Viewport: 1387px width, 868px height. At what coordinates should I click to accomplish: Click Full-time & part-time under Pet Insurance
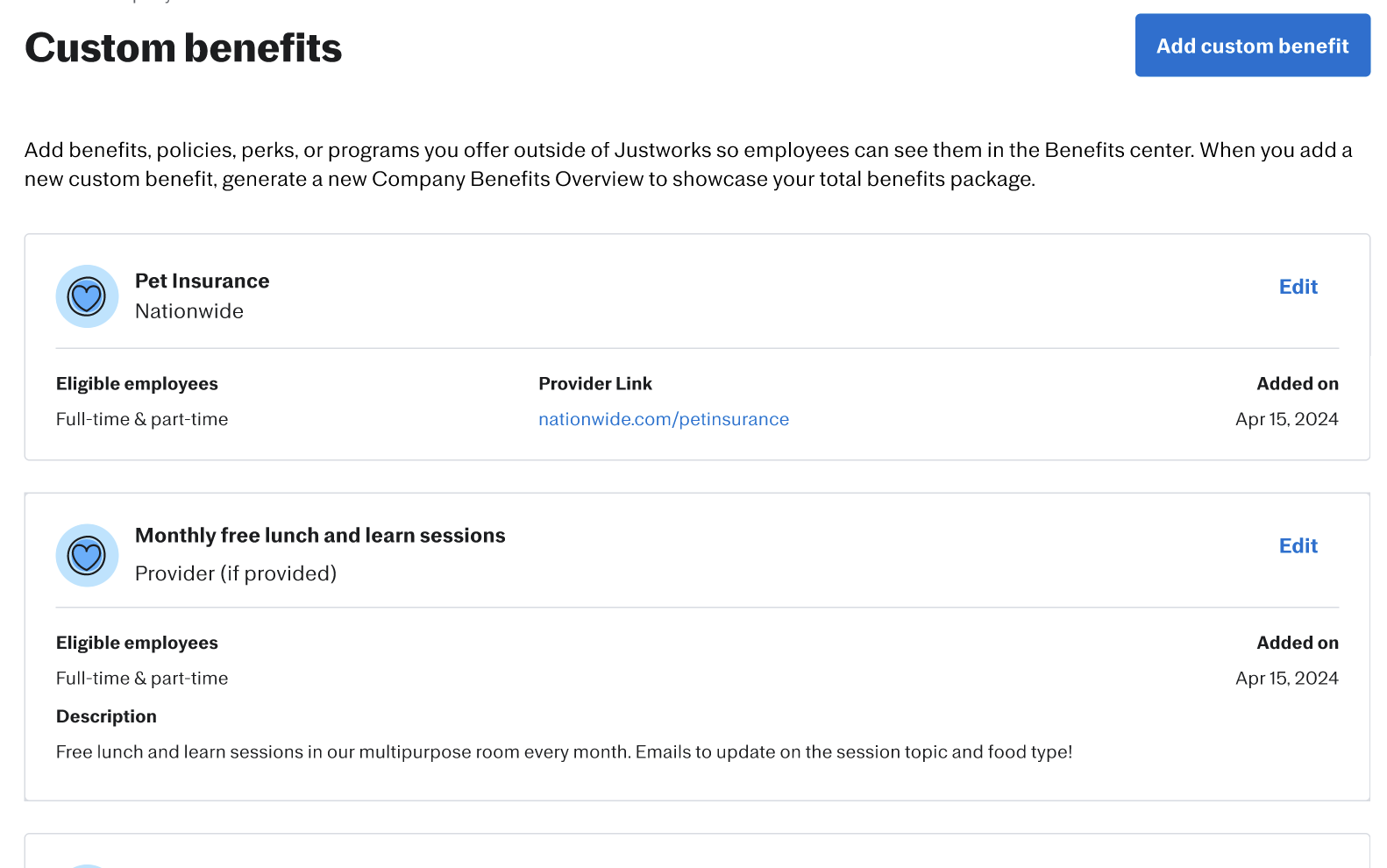pos(142,419)
